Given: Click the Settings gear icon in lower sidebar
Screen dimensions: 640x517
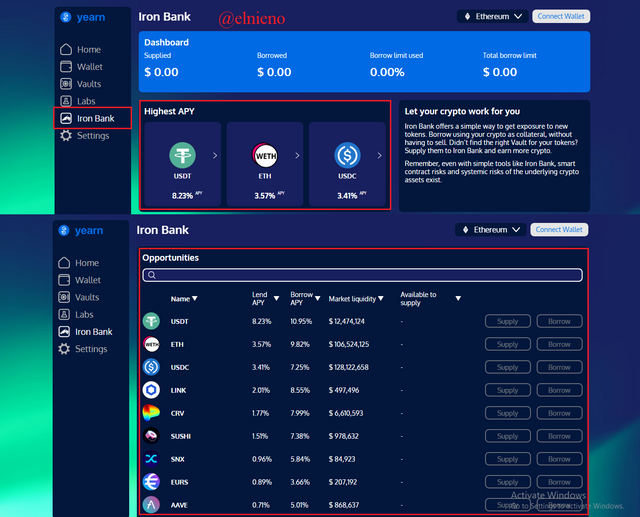Looking at the screenshot, I should click(64, 348).
